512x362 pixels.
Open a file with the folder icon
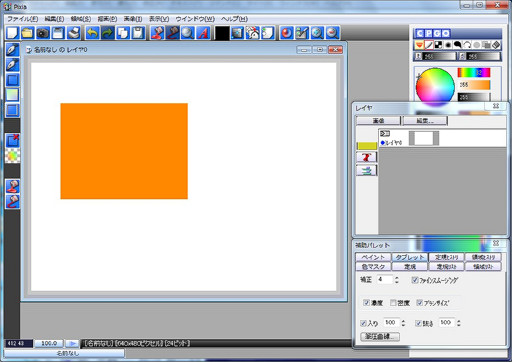coord(27,33)
